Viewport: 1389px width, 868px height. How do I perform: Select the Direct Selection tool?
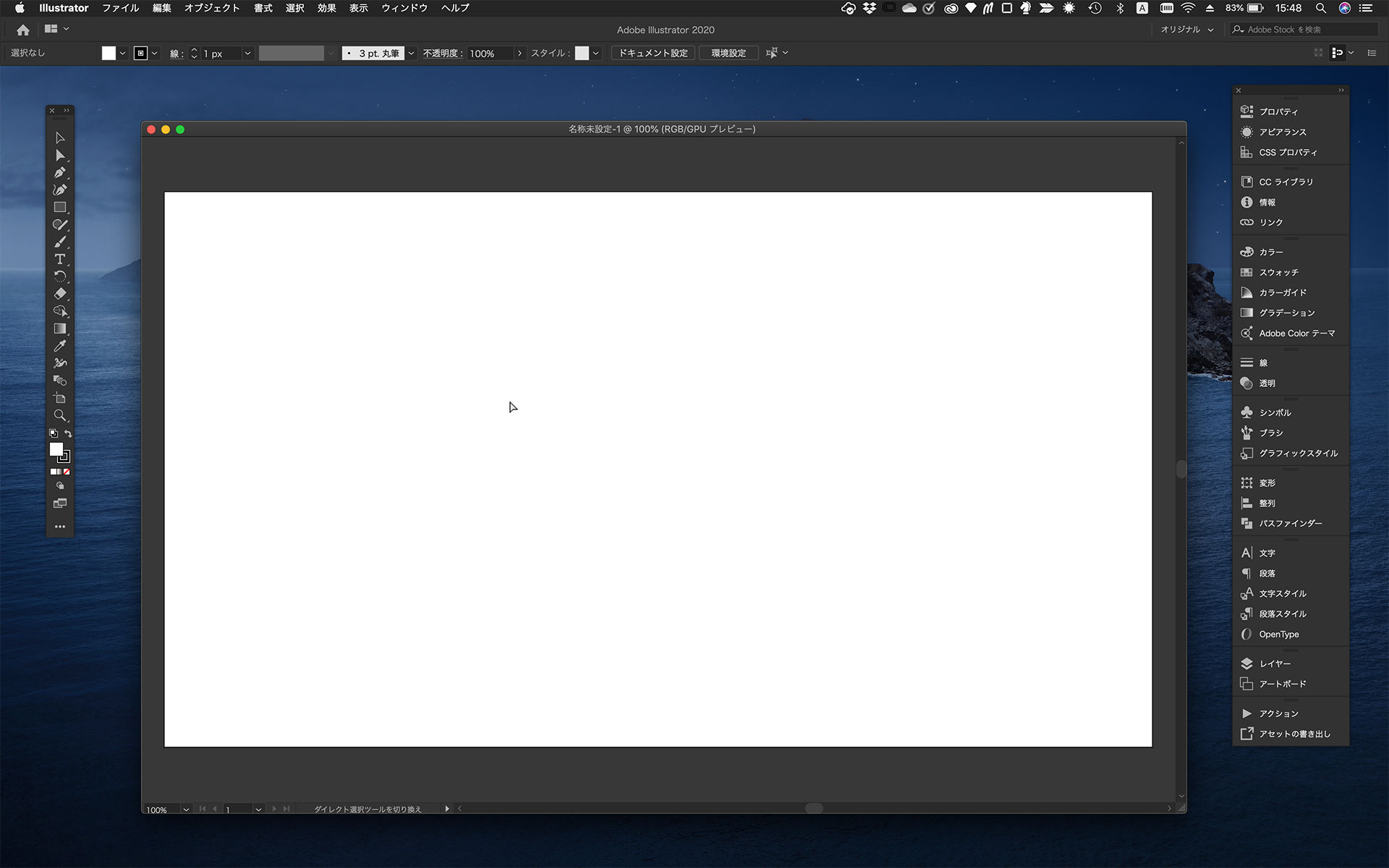tap(59, 154)
